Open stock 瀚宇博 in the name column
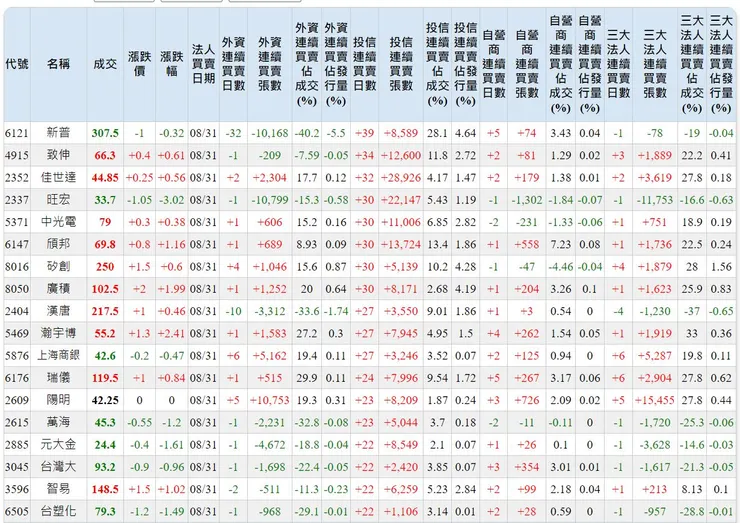The height and width of the screenshot is (523, 740). coord(59,333)
